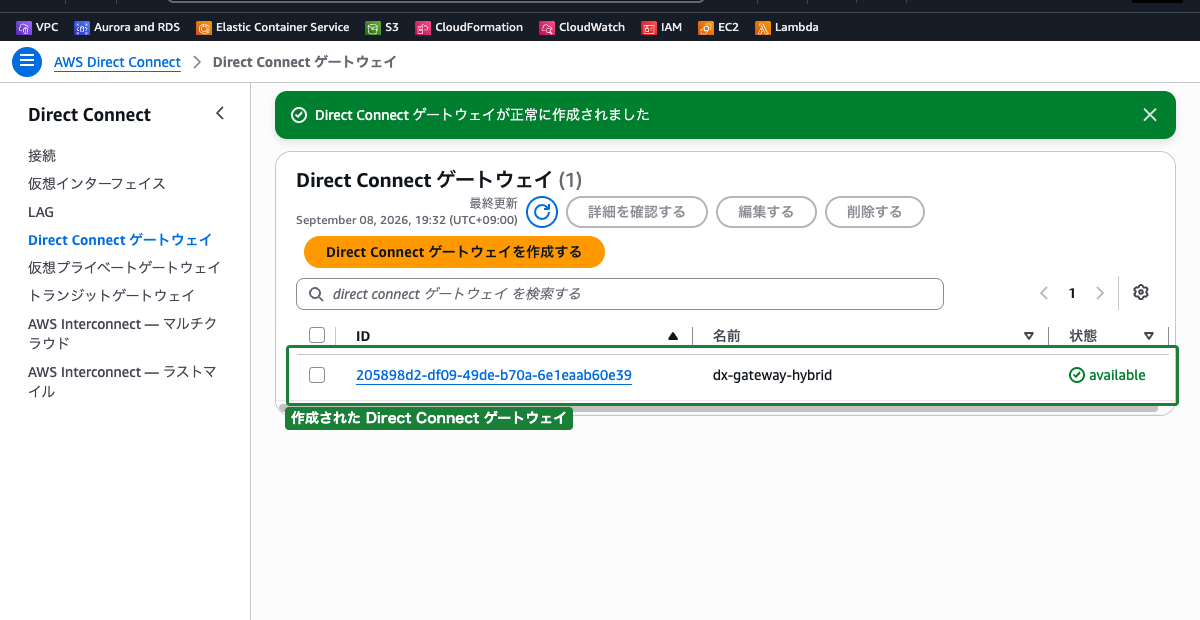This screenshot has width=1200, height=620.
Task: Open the S3 service shortcut
Action: 381,27
